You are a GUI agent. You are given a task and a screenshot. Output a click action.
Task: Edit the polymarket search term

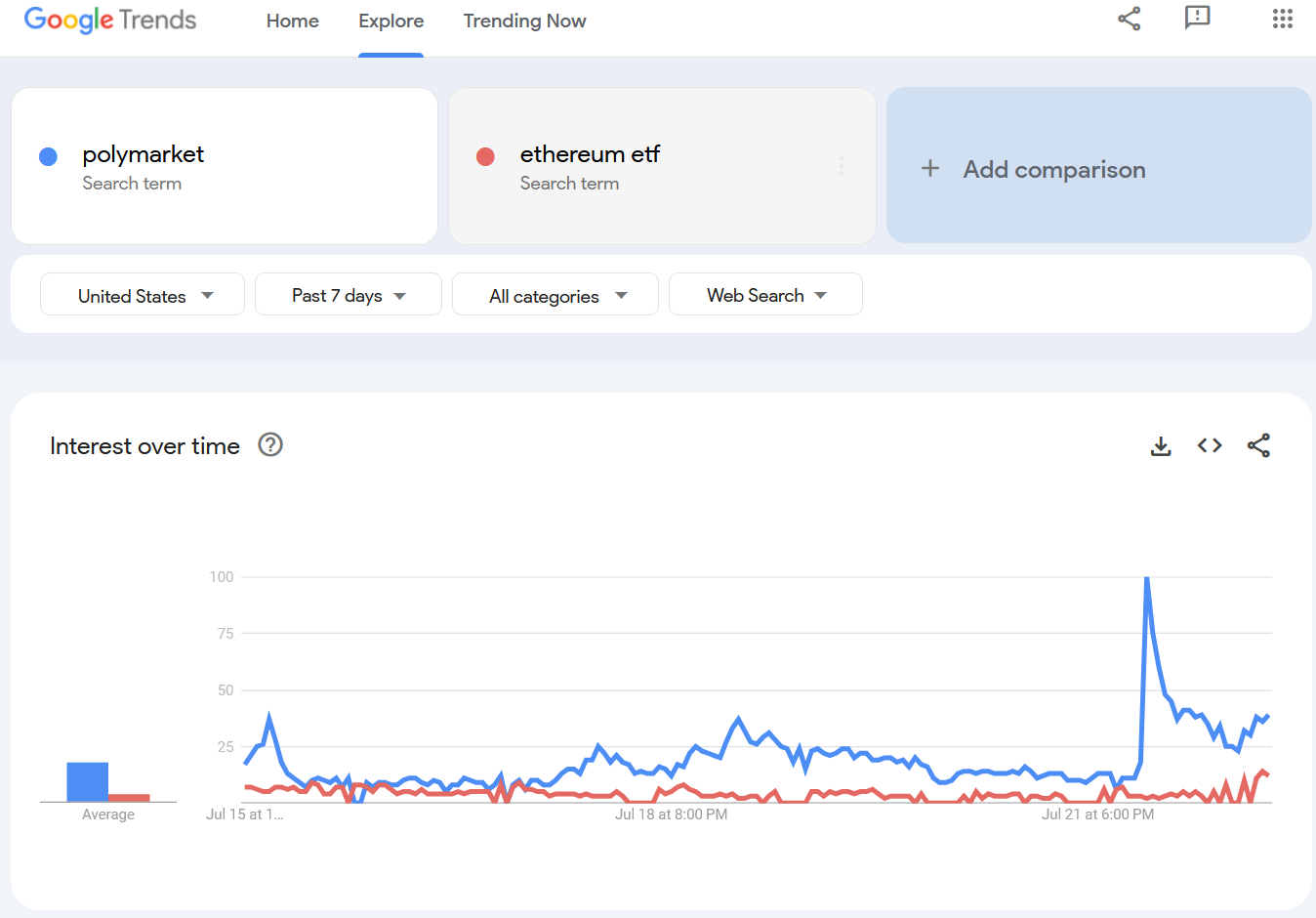(144, 154)
